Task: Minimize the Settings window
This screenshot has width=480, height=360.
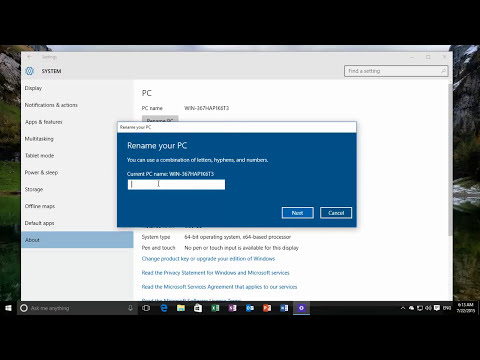Action: (412, 57)
